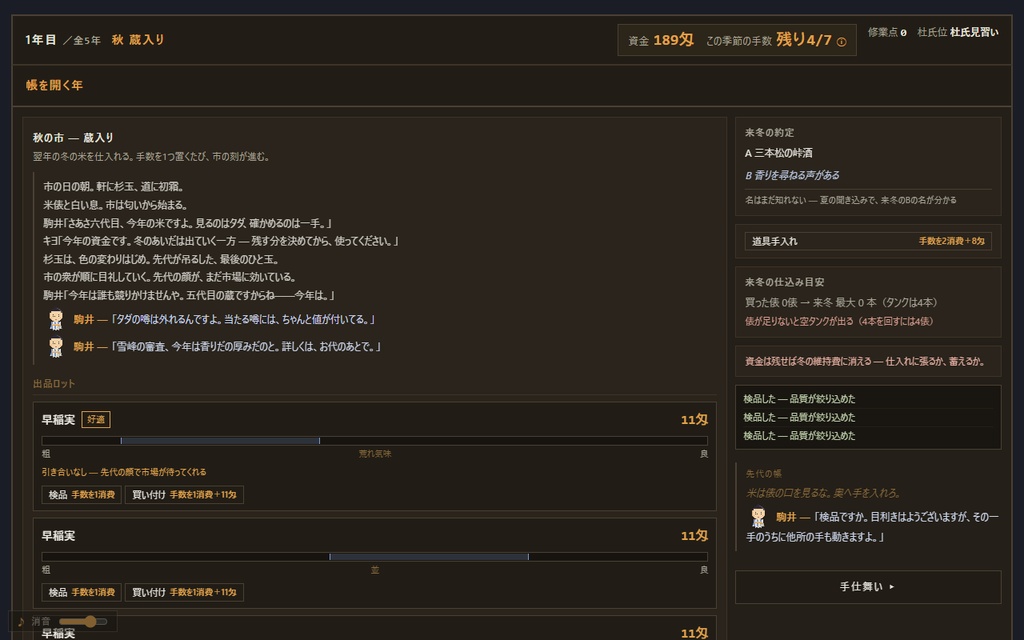This screenshot has height=640, width=1024.
Task: Click the 出品ロット section label
Action: (x=54, y=384)
